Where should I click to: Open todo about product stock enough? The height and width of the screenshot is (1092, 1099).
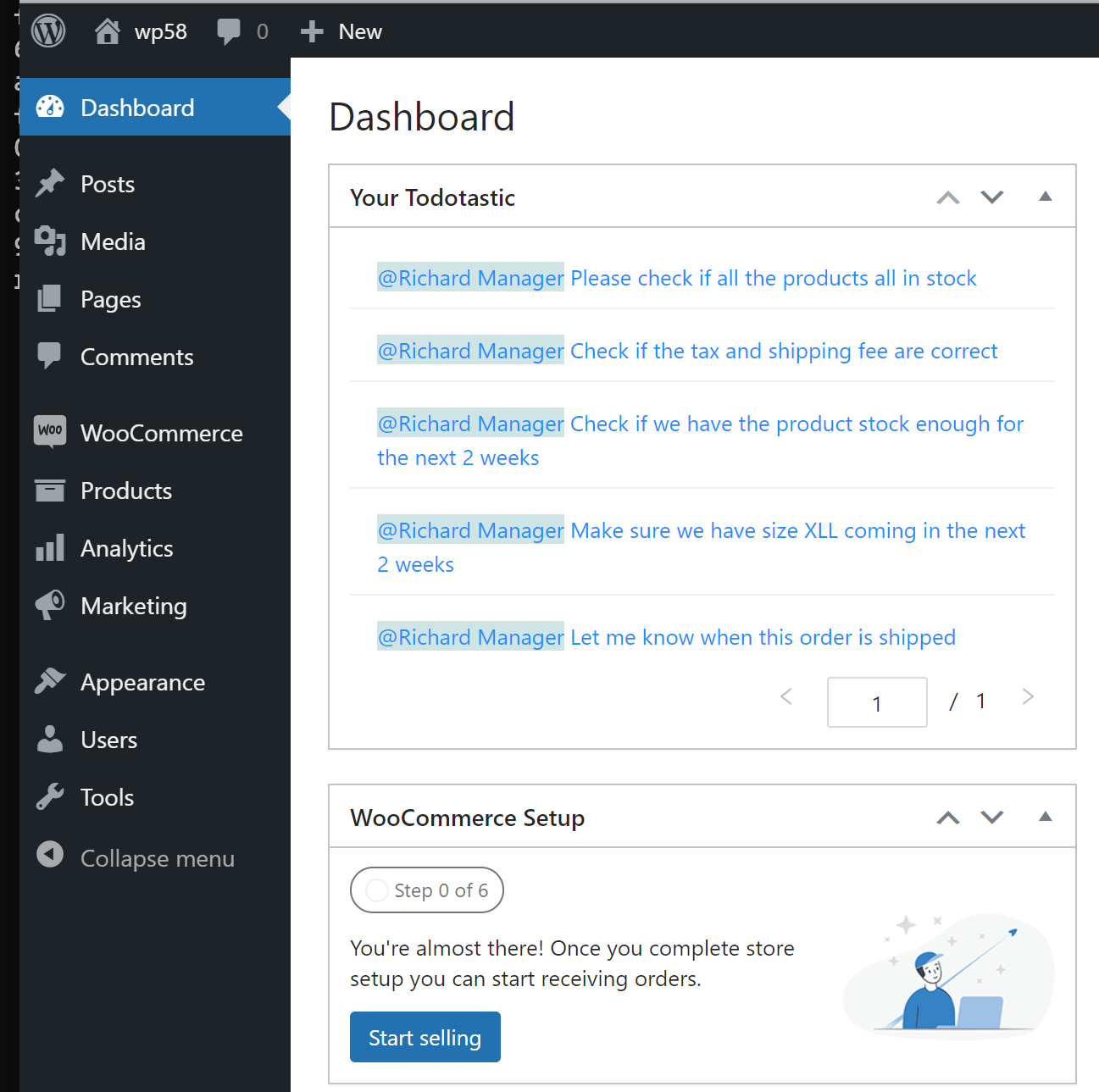tap(701, 441)
